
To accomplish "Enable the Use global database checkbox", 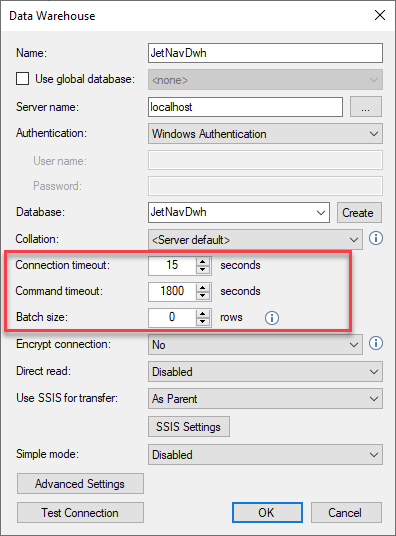I will click(x=23, y=79).
